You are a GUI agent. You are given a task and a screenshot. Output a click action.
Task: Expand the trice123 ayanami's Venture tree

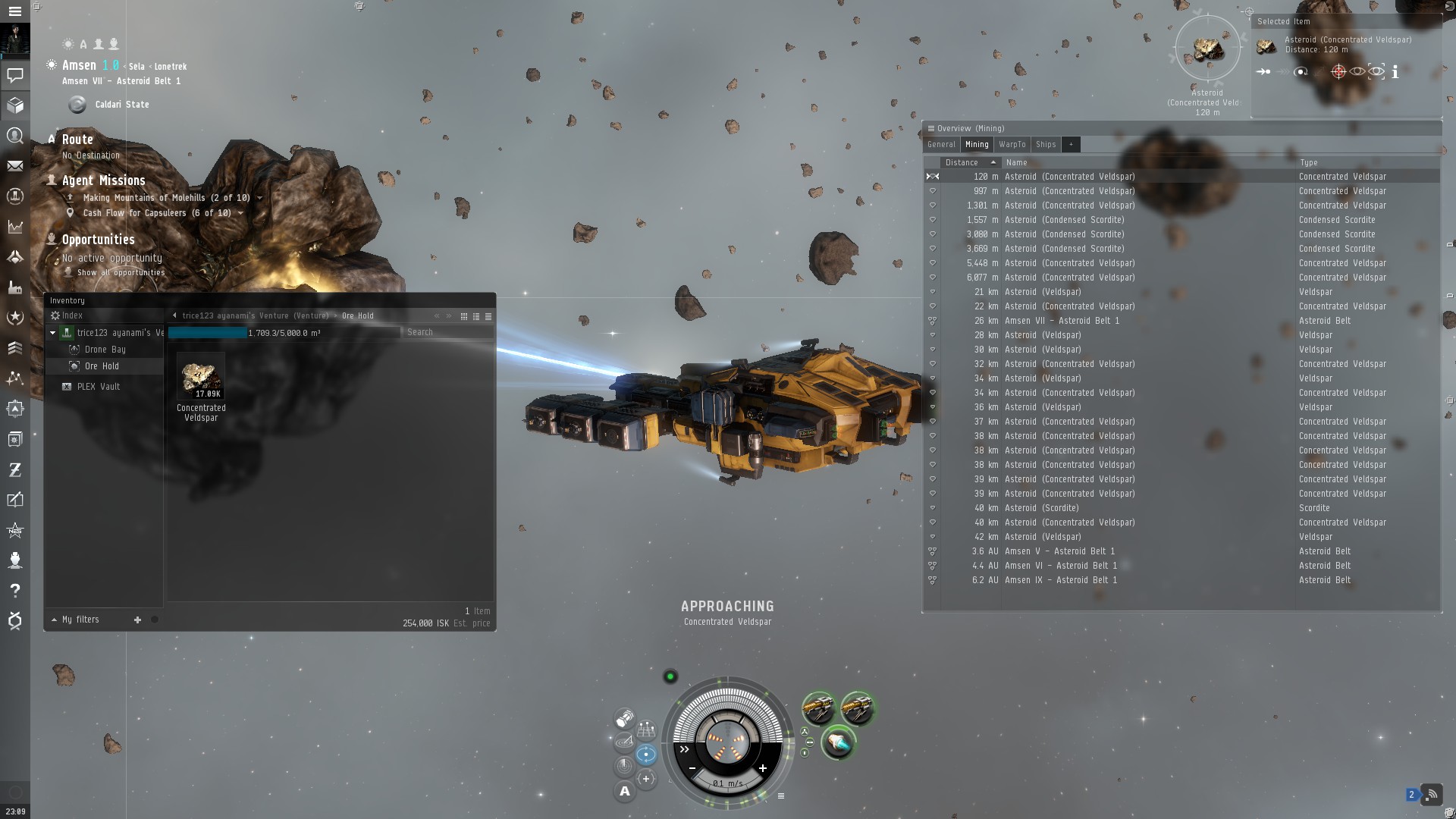point(52,332)
